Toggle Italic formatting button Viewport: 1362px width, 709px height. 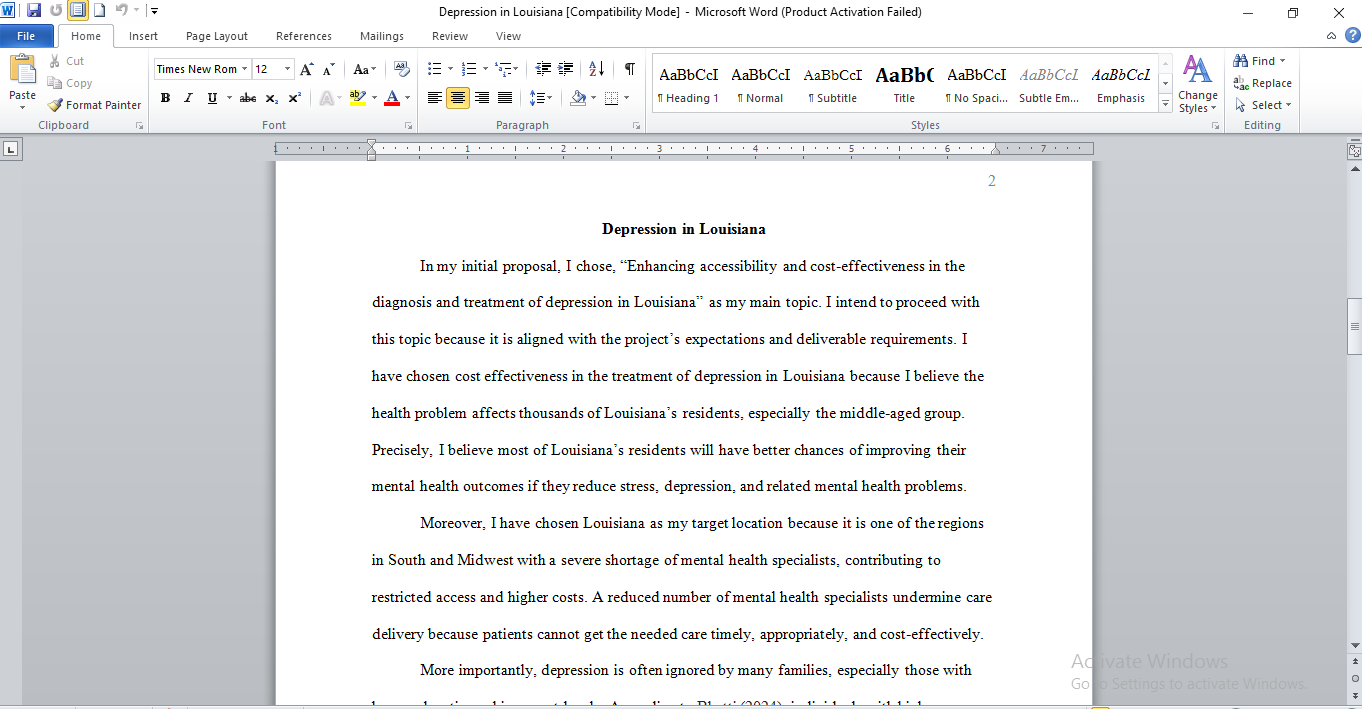coord(188,98)
